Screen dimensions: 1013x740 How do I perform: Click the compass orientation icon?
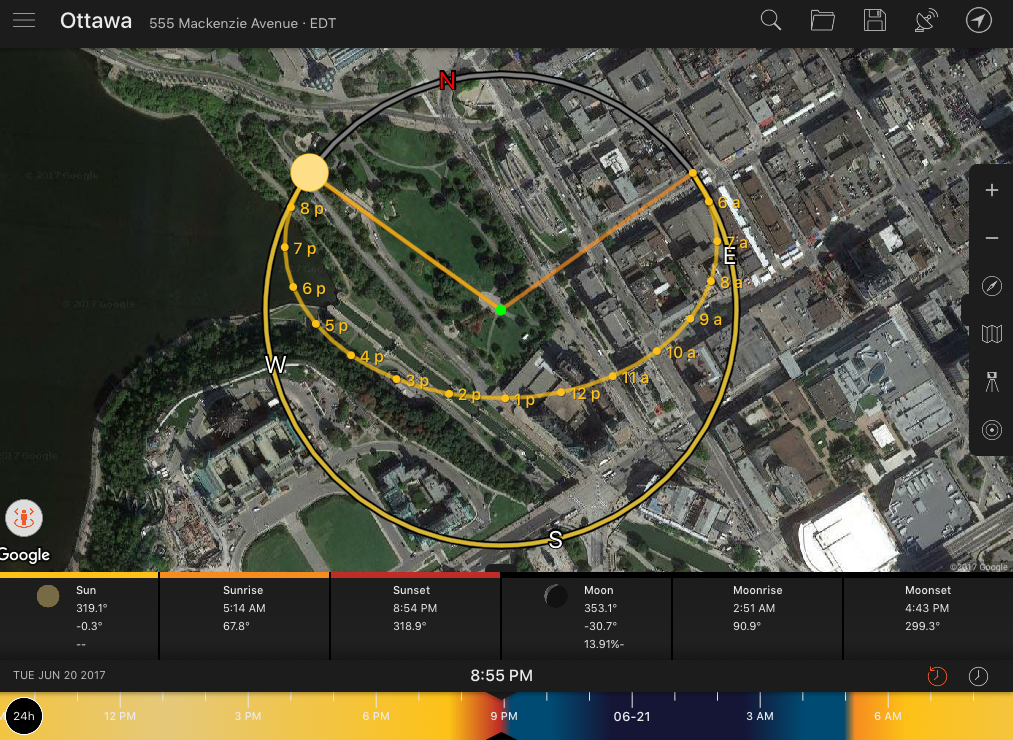(x=992, y=287)
